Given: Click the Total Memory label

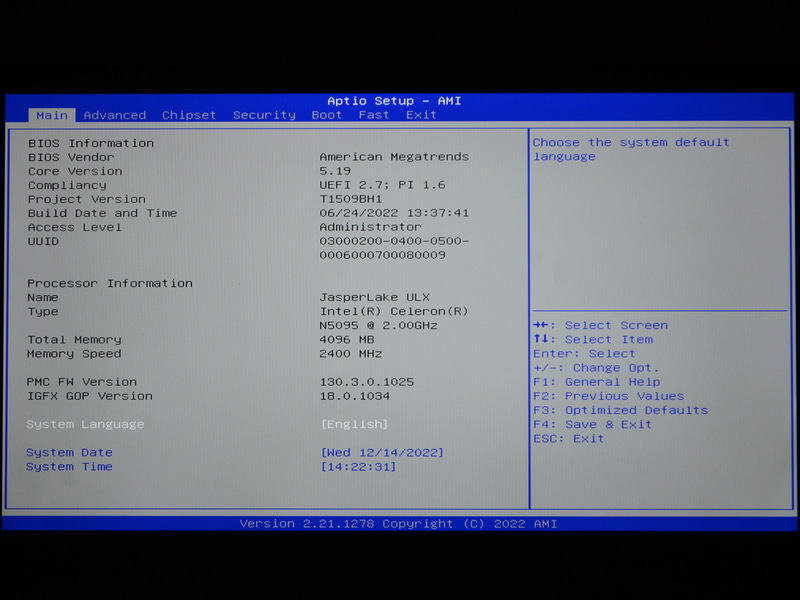Looking at the screenshot, I should 74,340.
